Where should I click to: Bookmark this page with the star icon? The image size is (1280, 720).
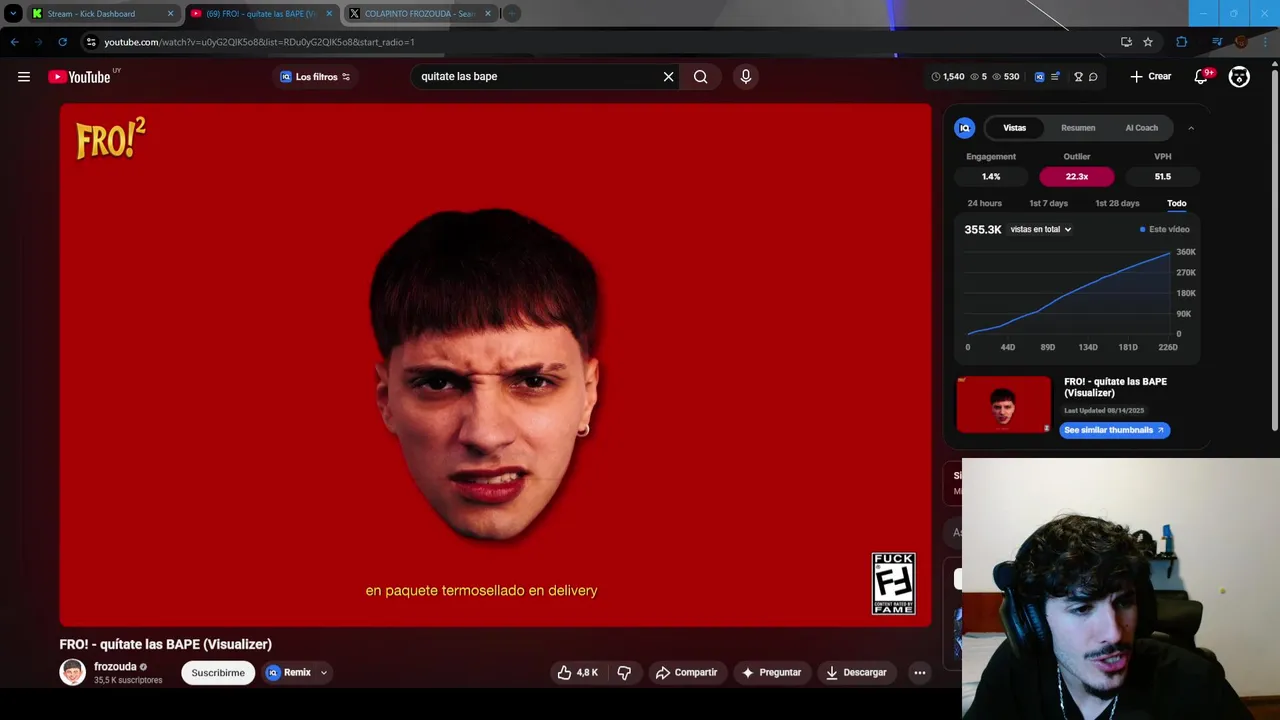[1148, 42]
